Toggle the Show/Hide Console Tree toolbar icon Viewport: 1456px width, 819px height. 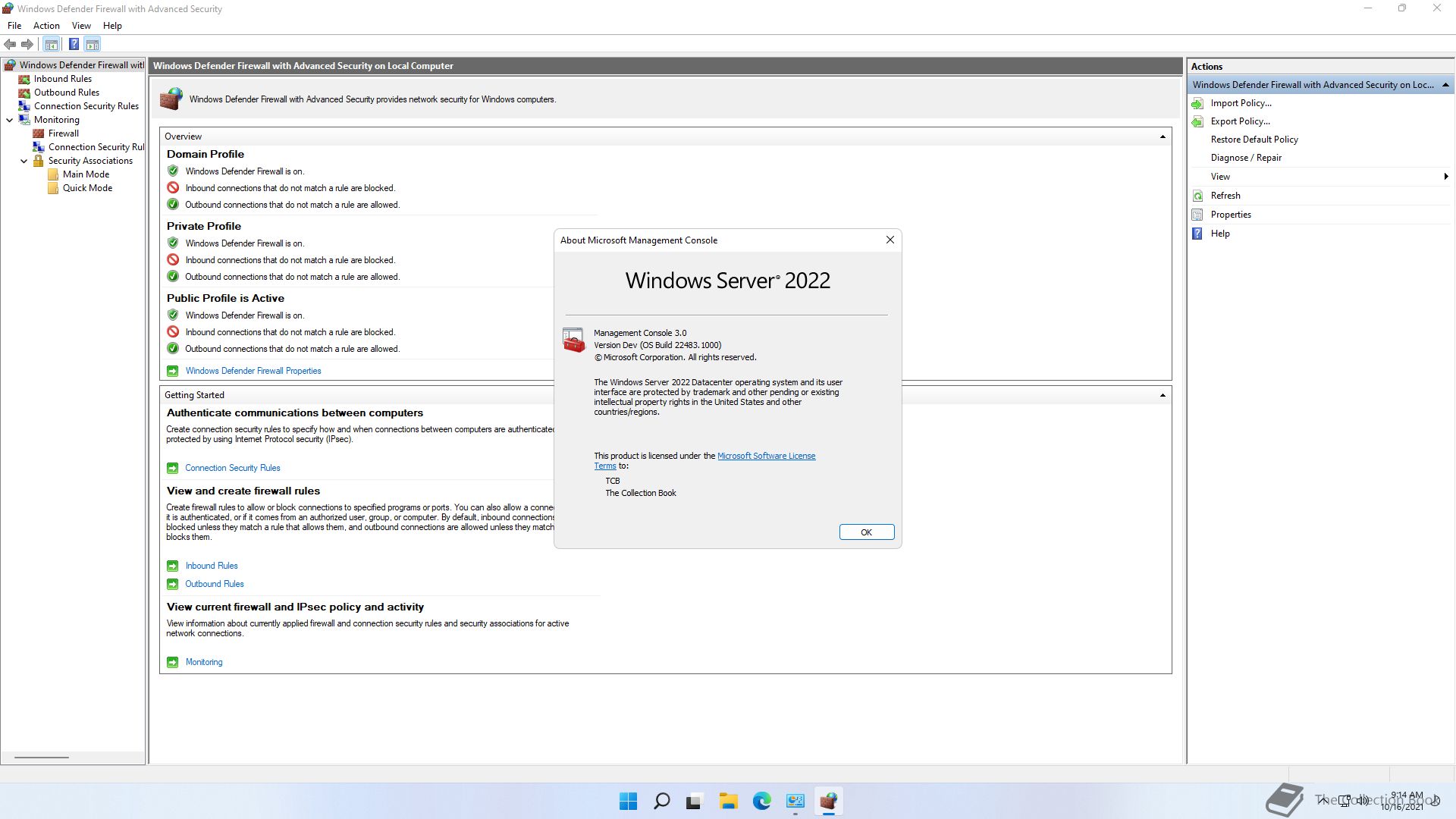pos(52,44)
